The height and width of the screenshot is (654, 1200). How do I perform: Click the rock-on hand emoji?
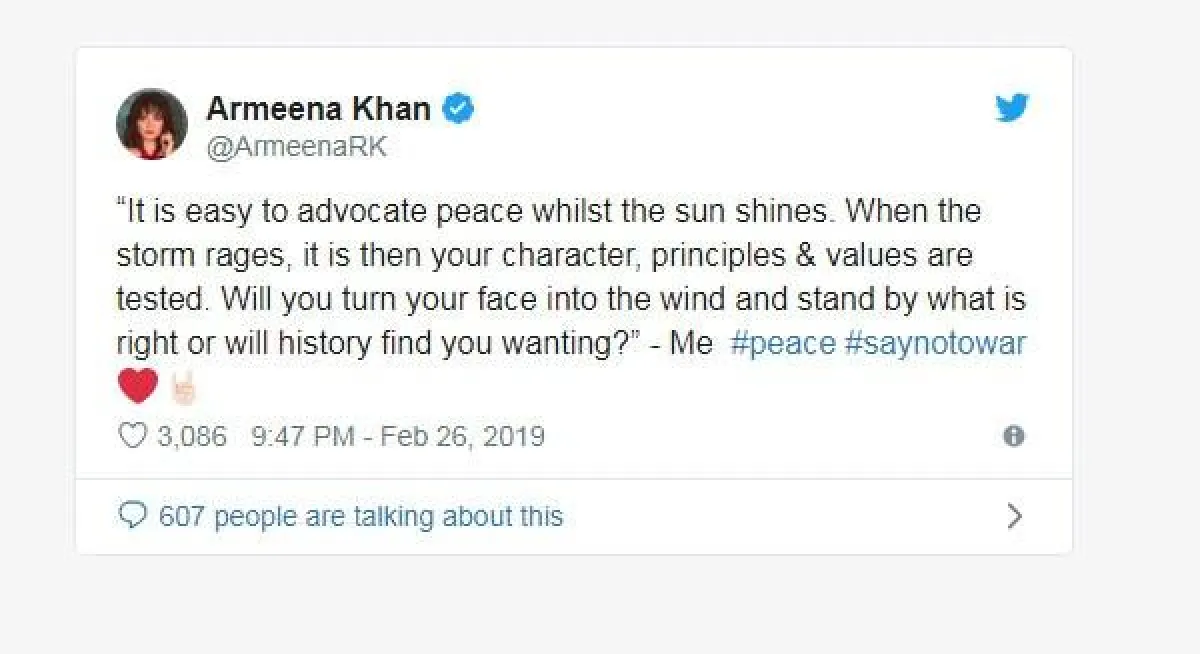183,387
